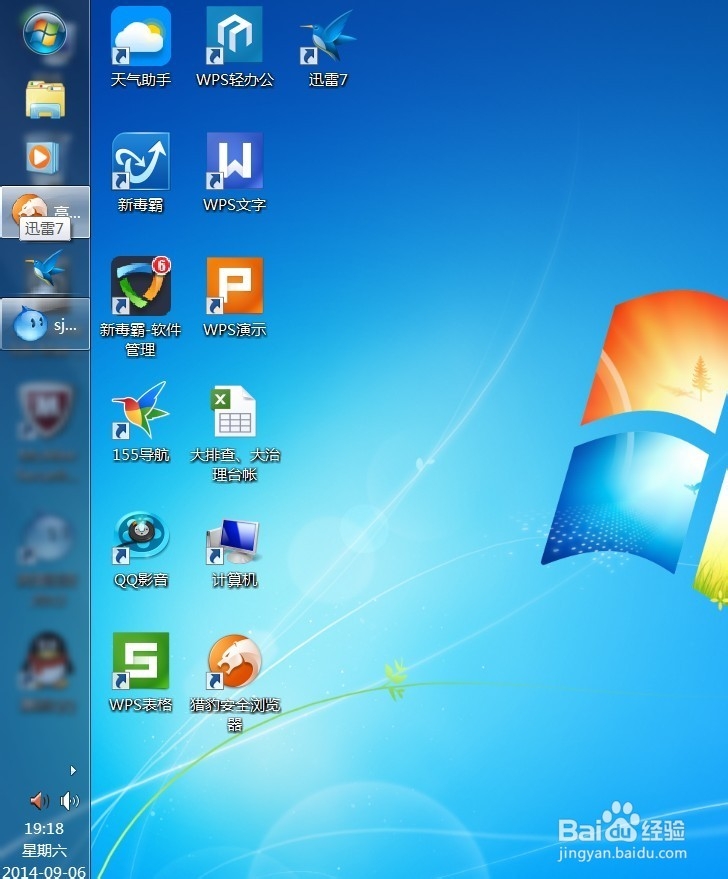The width and height of the screenshot is (728, 879).
Task: Open the 155导航 desktop shortcut
Action: coord(141,423)
